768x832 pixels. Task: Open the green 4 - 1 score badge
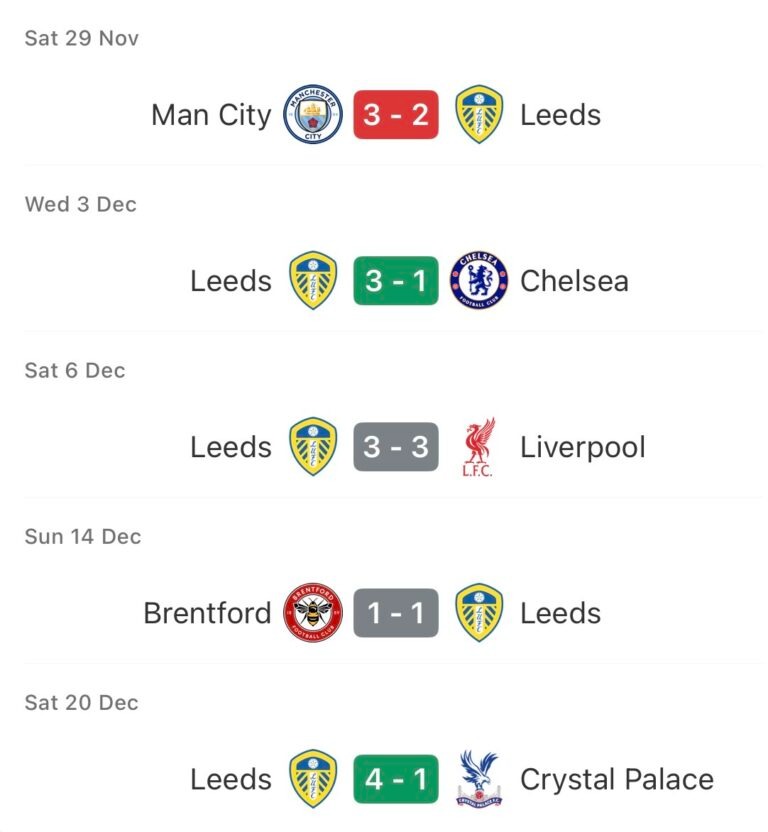[x=396, y=779]
